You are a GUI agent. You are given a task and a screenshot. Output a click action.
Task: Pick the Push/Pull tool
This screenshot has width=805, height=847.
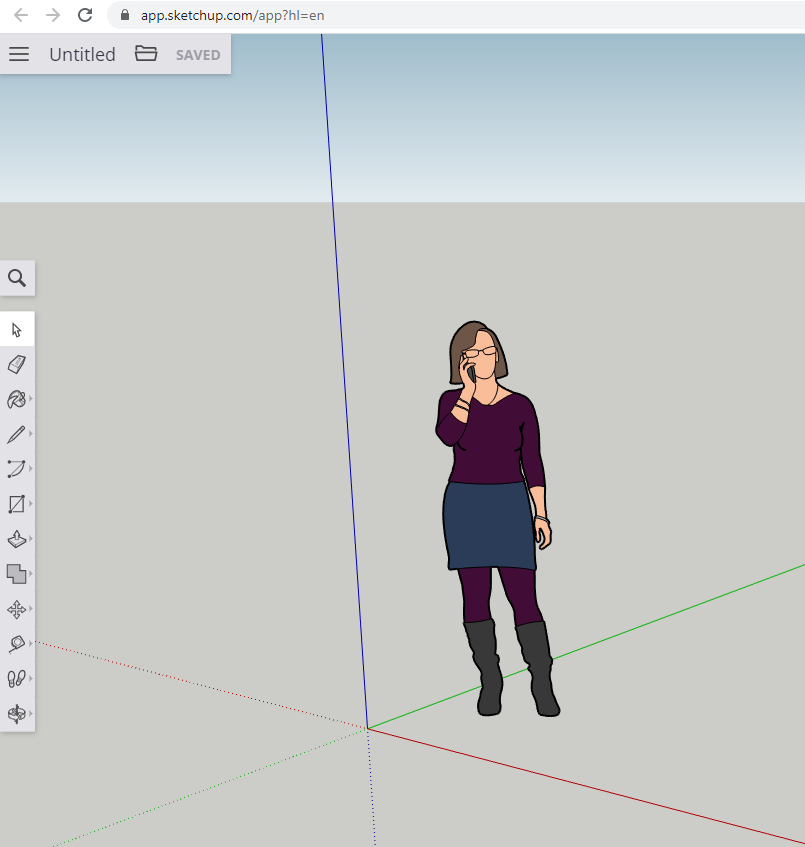[17, 539]
